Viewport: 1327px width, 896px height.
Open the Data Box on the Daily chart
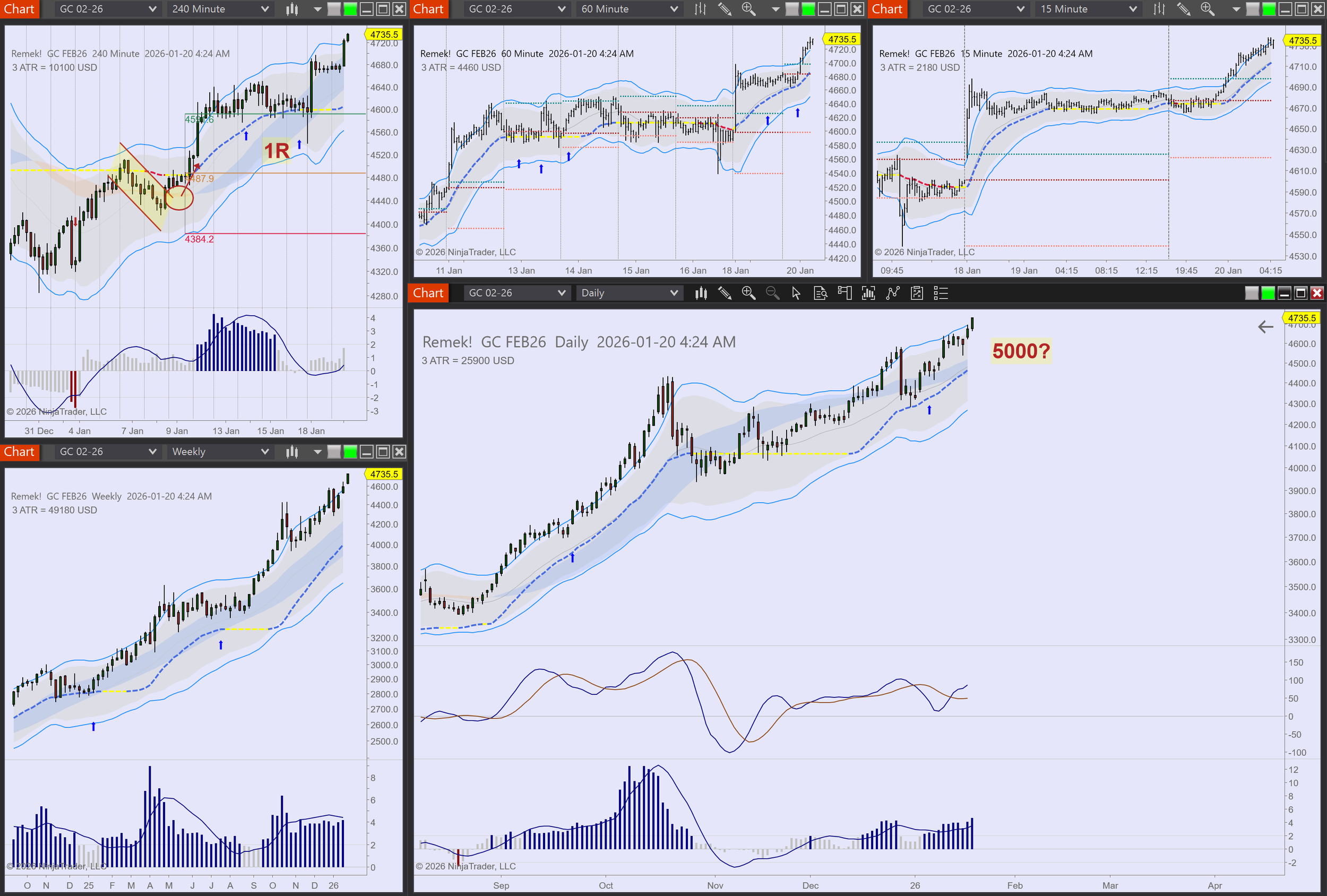pyautogui.click(x=821, y=293)
